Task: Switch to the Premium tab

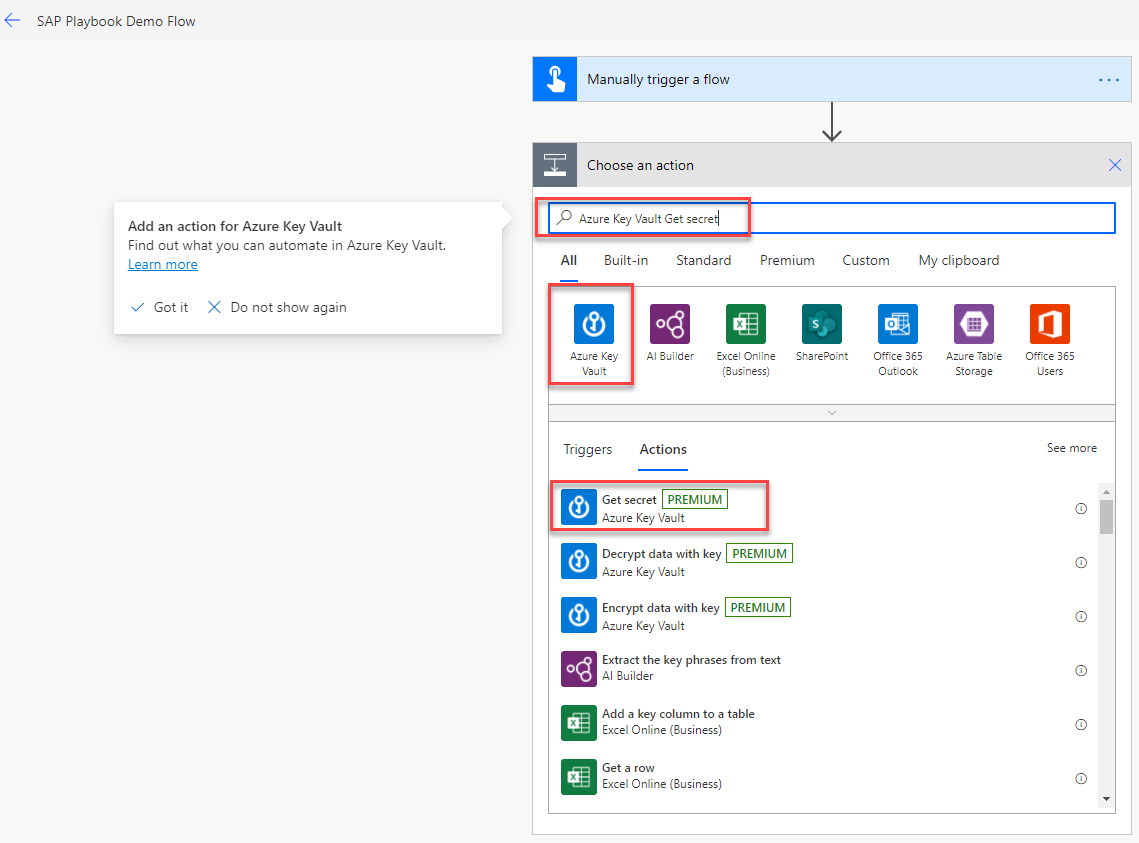Action: 787,260
